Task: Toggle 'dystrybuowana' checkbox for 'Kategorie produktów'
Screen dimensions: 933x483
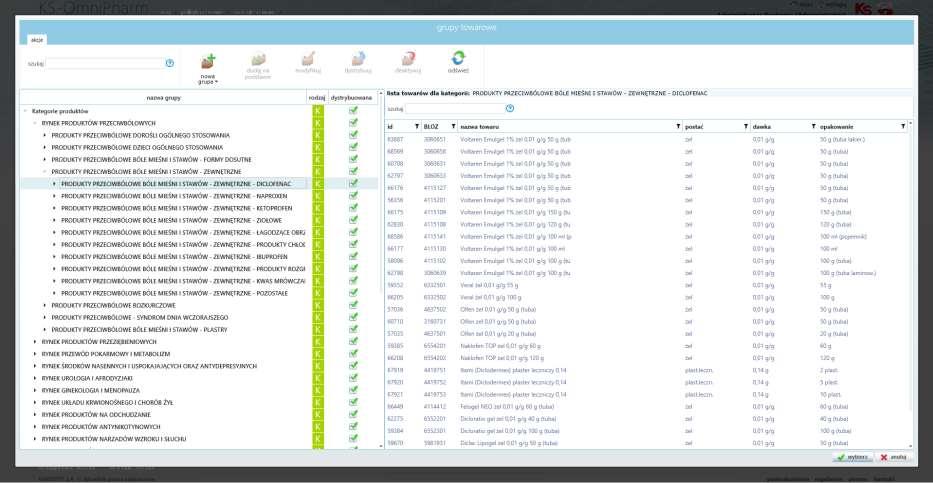Action: coord(353,111)
